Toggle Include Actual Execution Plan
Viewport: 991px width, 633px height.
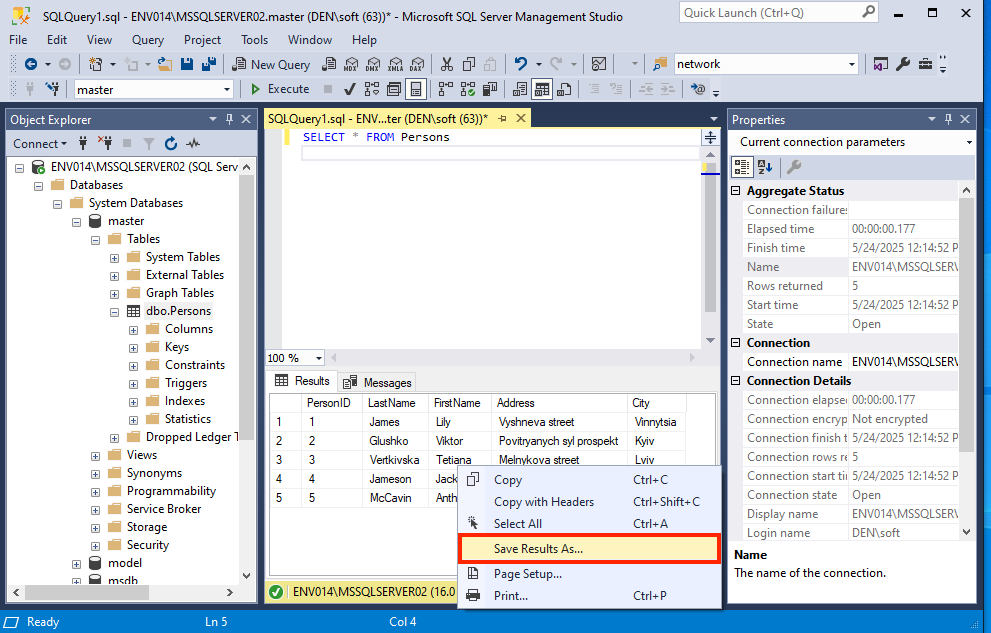(x=446, y=89)
